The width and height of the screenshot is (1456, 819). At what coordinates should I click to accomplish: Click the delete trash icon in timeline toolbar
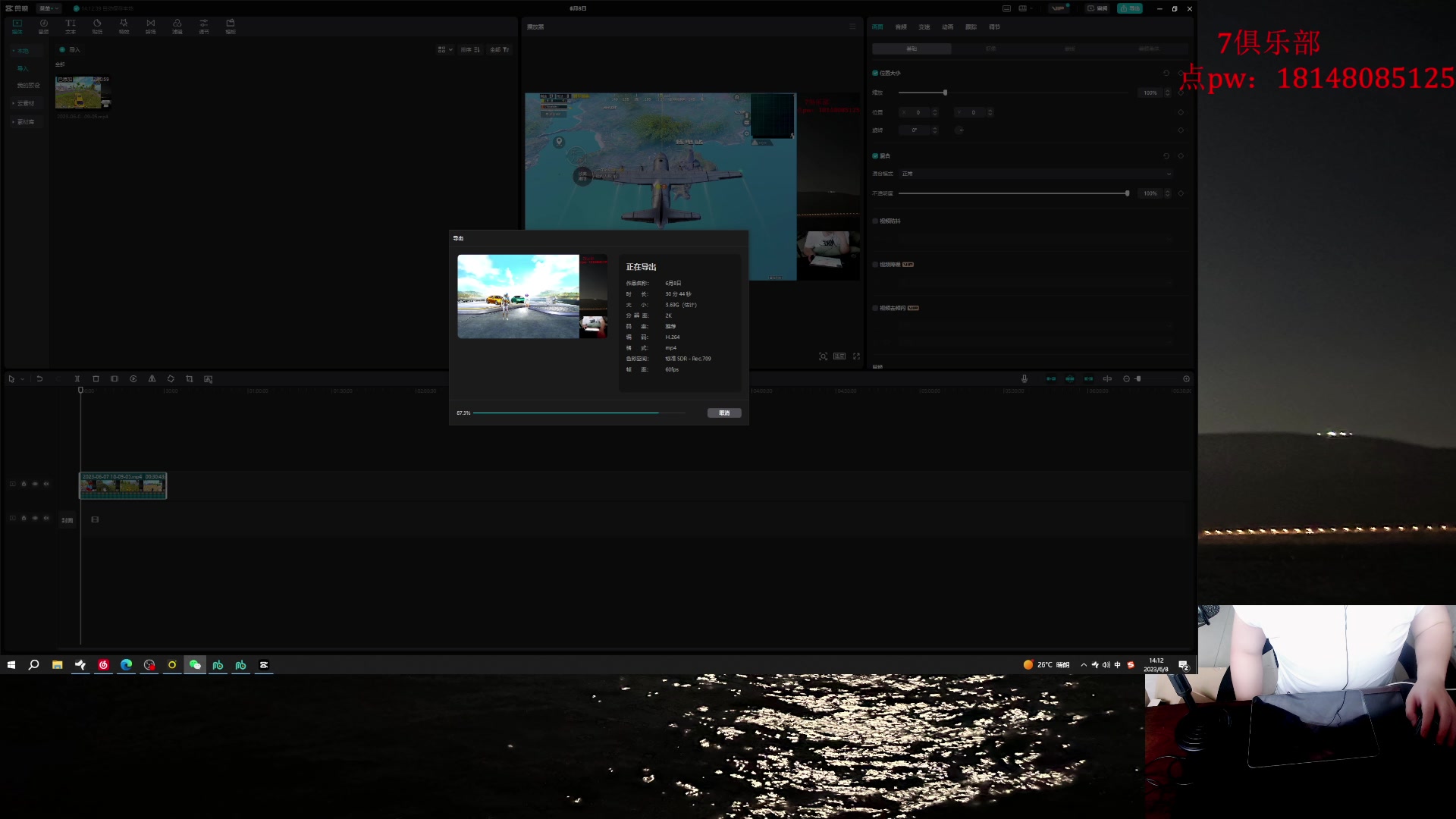[x=96, y=378]
